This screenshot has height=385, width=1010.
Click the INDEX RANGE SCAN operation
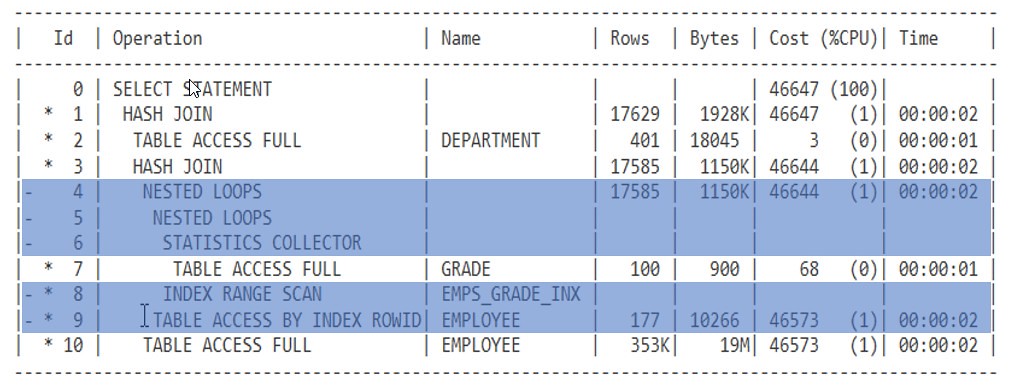(x=242, y=294)
